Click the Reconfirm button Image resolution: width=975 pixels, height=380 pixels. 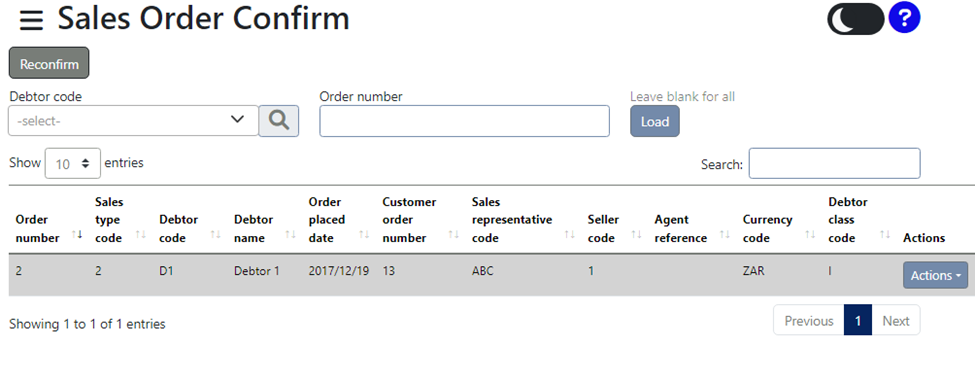tap(49, 63)
